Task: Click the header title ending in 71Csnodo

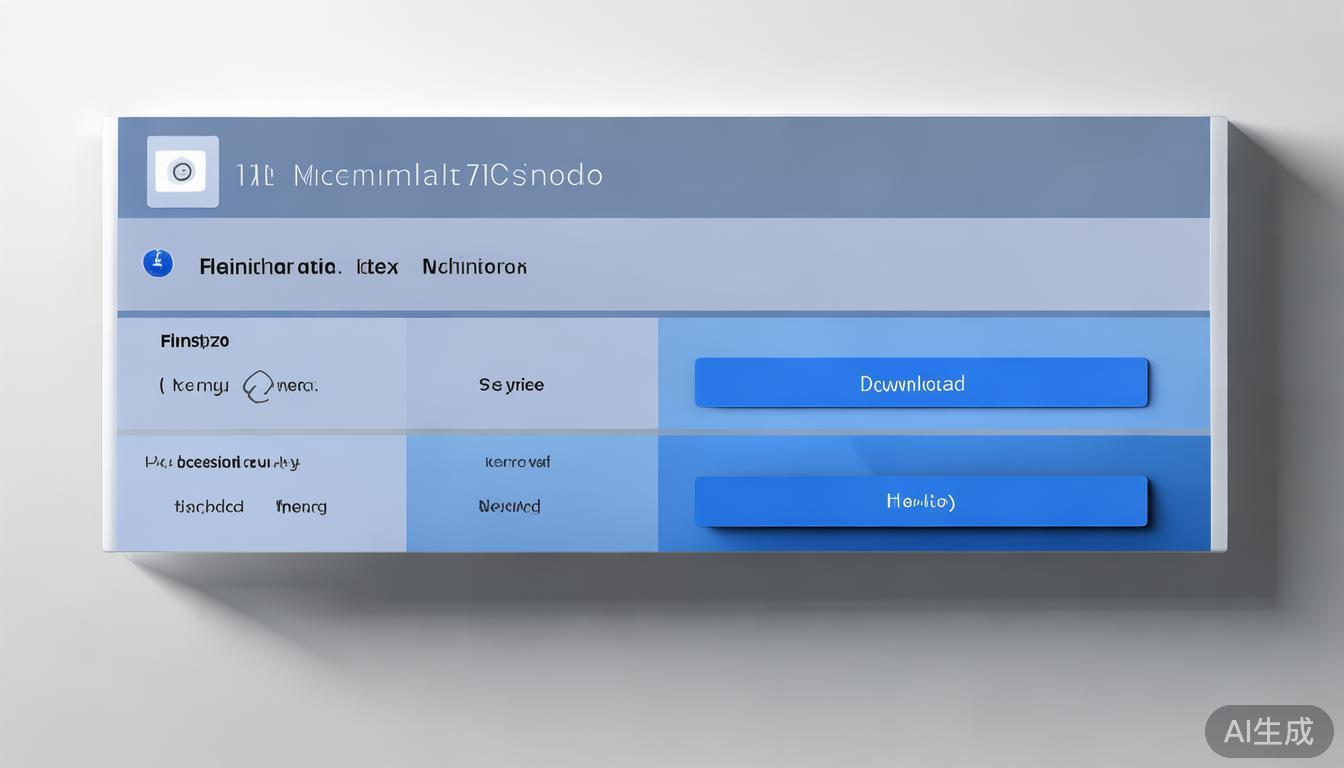Action: point(447,175)
